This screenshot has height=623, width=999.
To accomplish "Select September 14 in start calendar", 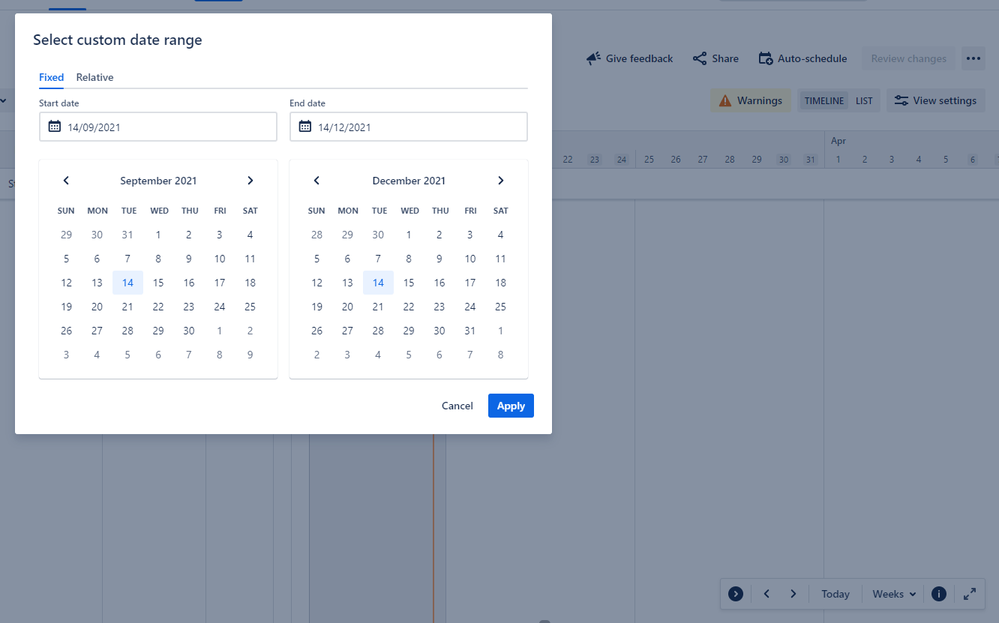I will pyautogui.click(x=127, y=283).
